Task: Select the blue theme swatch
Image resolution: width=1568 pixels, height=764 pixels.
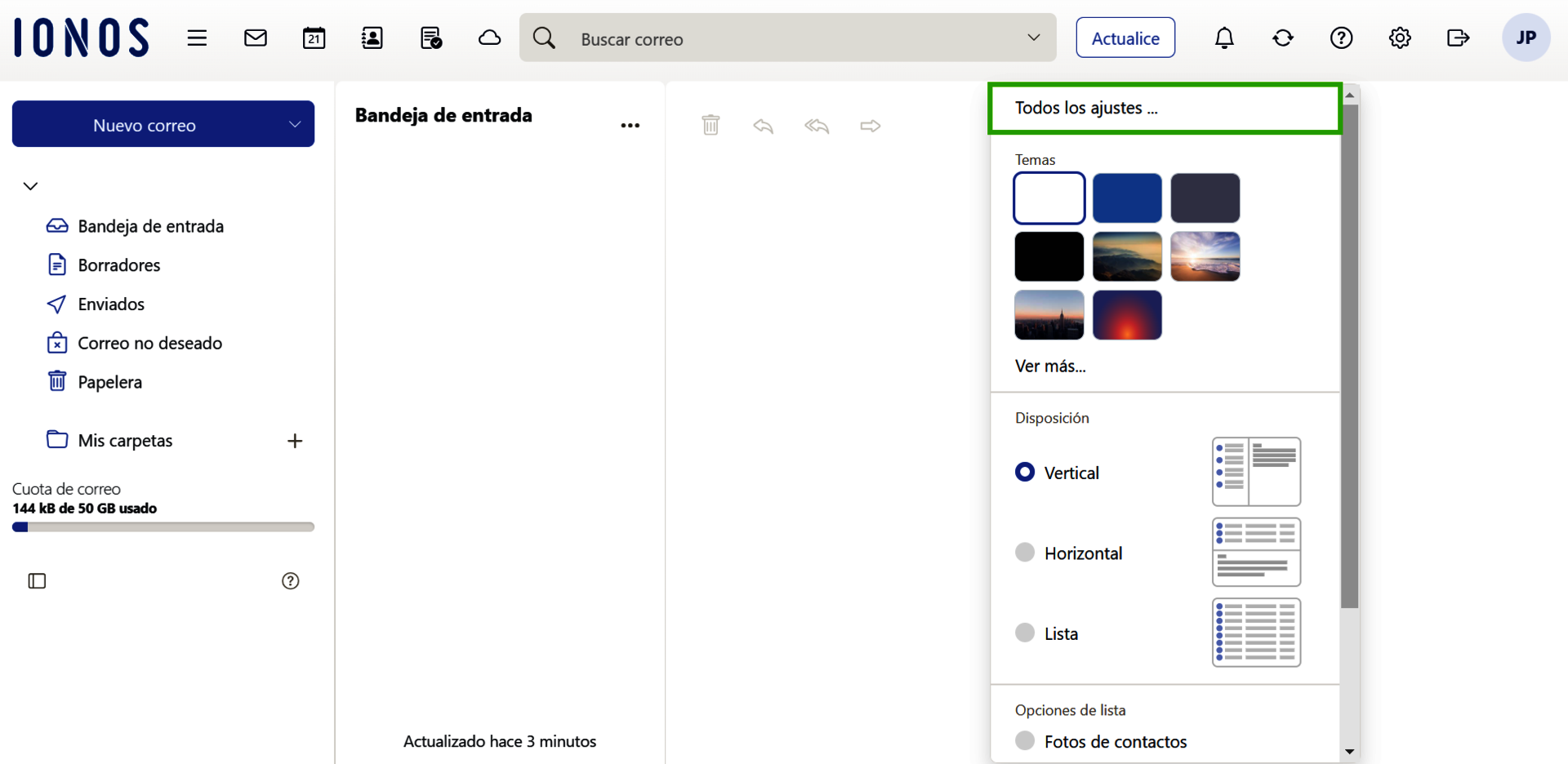Action: [x=1127, y=198]
